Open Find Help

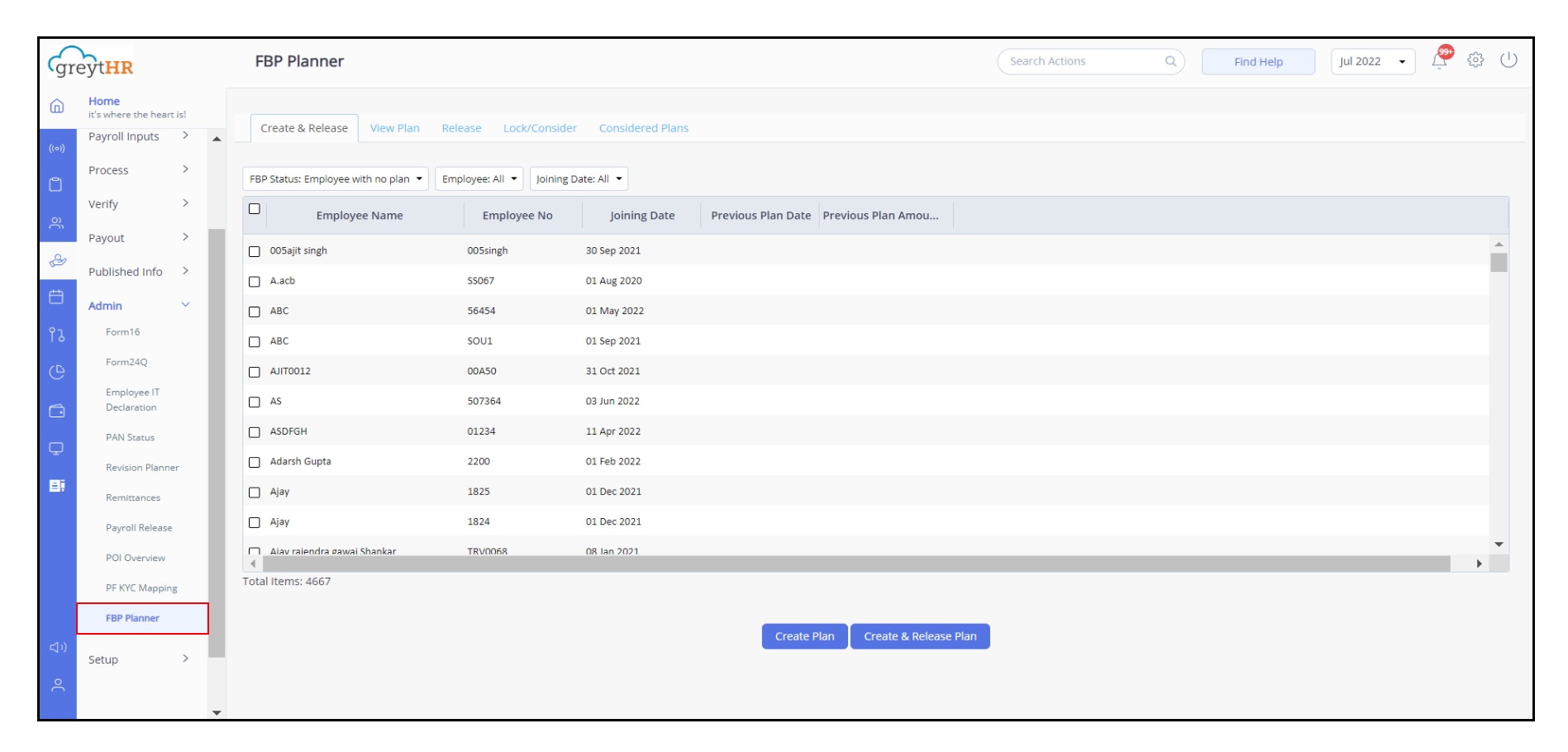point(1257,61)
